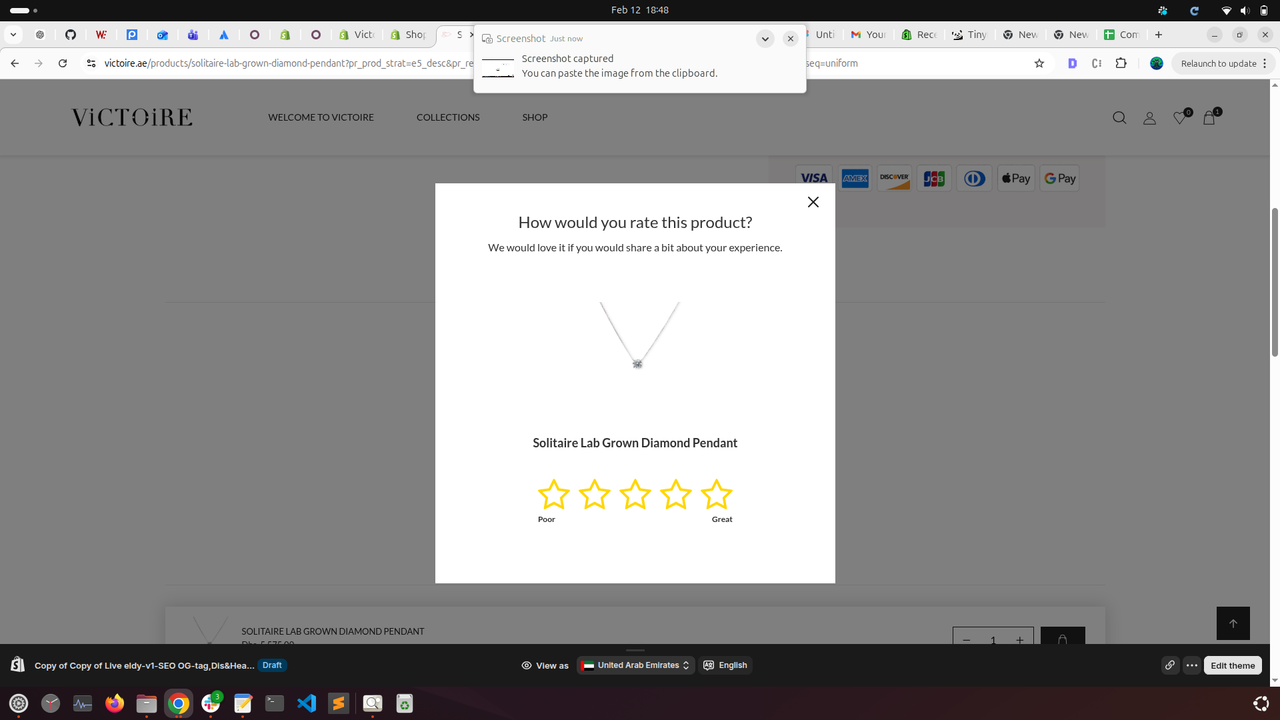Open Slack from the dock
This screenshot has width=1280, height=720.
pos(210,703)
